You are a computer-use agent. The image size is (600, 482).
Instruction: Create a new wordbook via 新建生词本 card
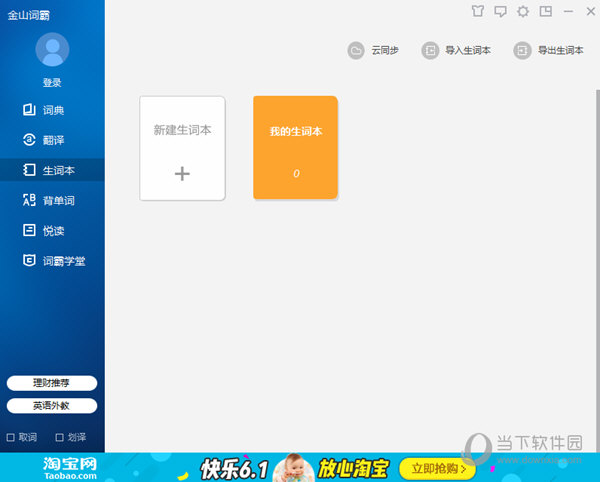point(183,148)
